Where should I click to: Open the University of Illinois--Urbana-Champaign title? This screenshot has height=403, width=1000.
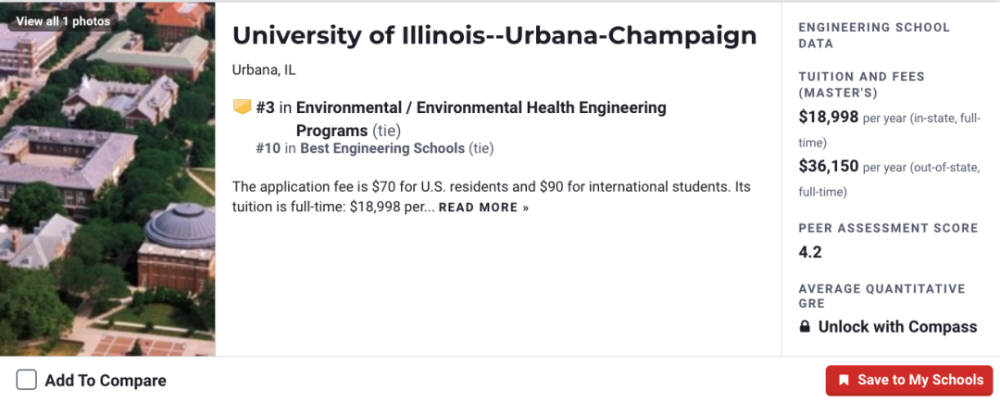(494, 36)
